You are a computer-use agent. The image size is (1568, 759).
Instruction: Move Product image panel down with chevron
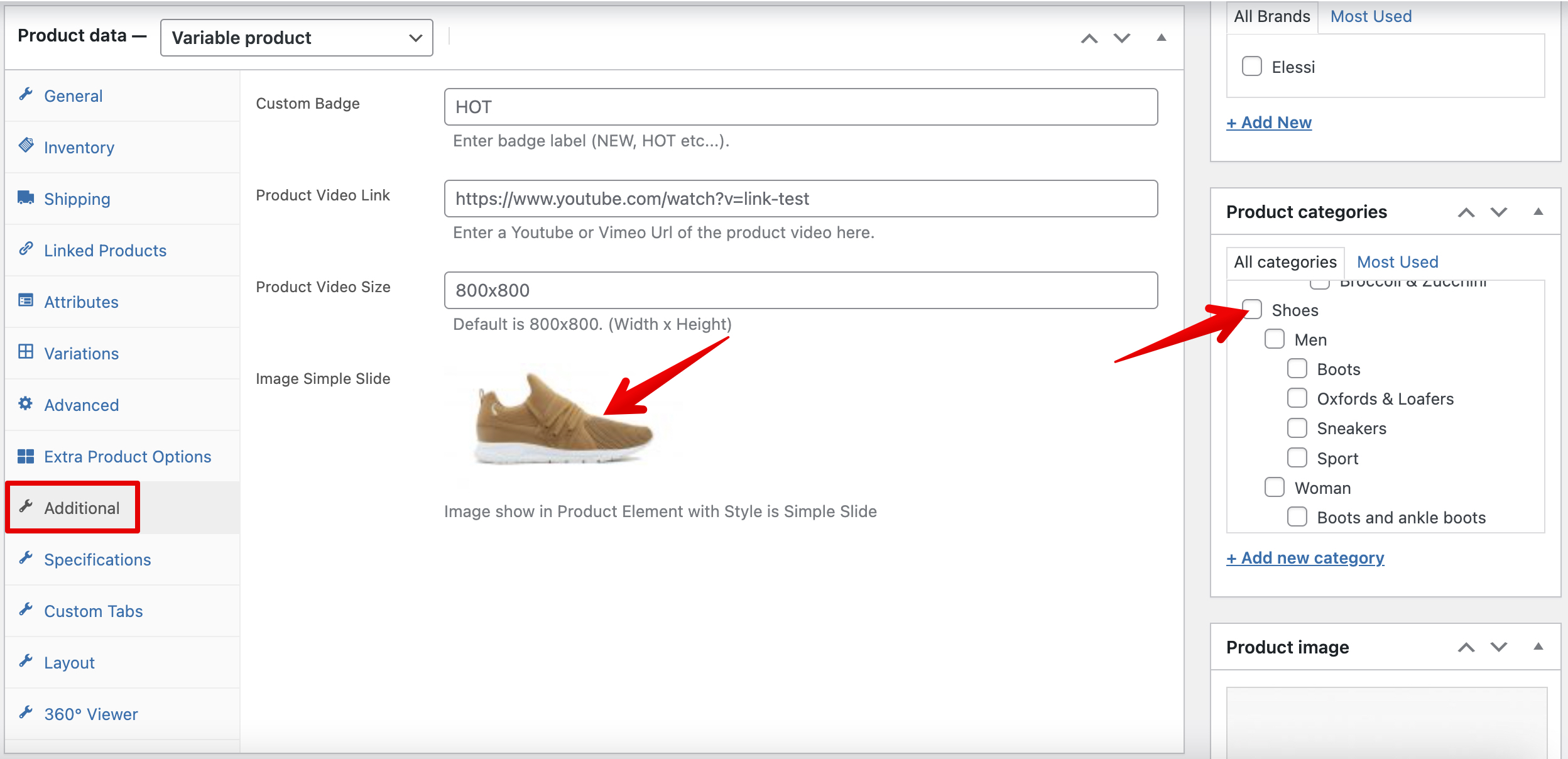coord(1499,647)
